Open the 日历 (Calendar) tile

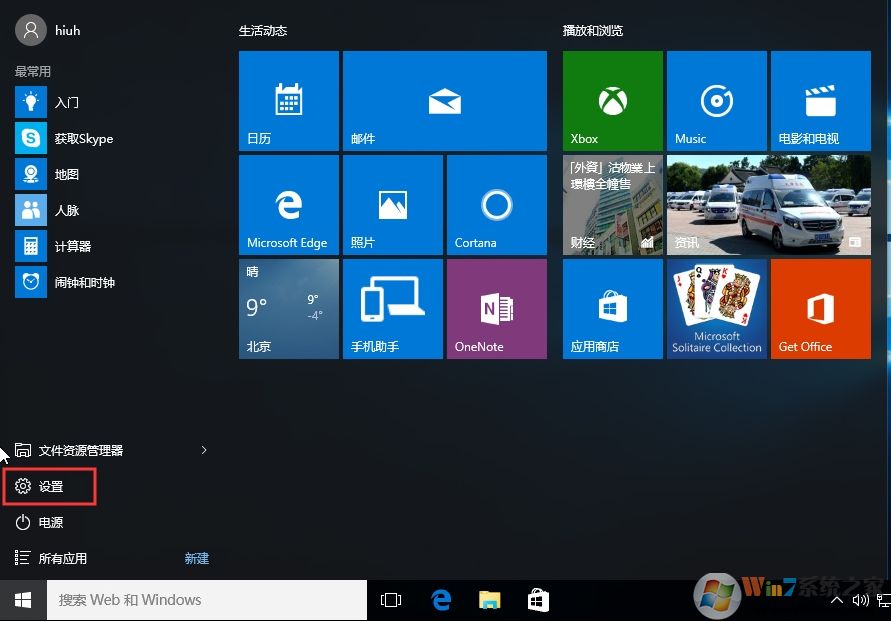tap(288, 100)
